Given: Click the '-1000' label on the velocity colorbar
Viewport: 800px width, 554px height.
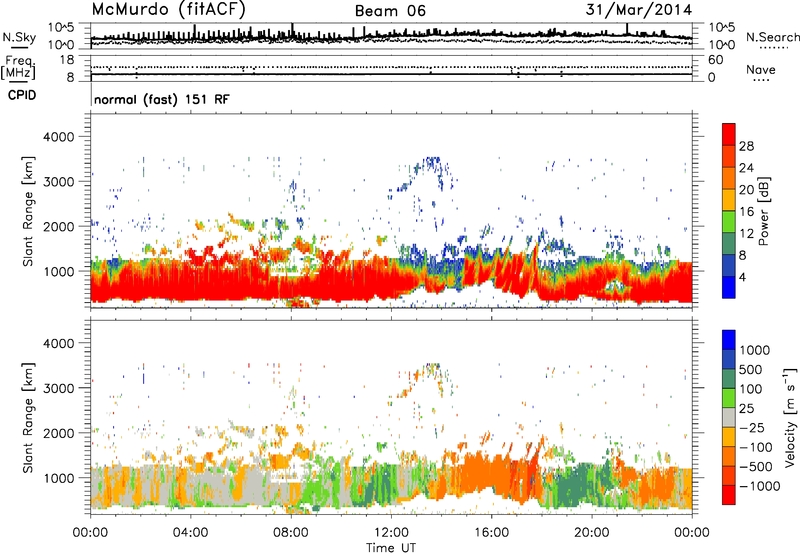Looking at the screenshot, I should pos(760,486).
